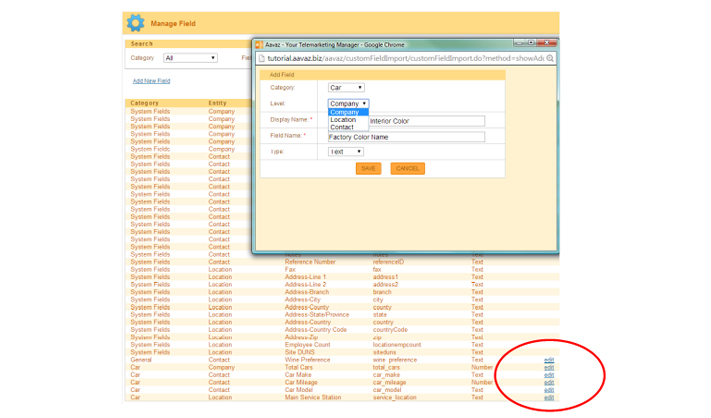711x418 pixels.
Task: Click the countryCode field name cell
Action: point(390,330)
